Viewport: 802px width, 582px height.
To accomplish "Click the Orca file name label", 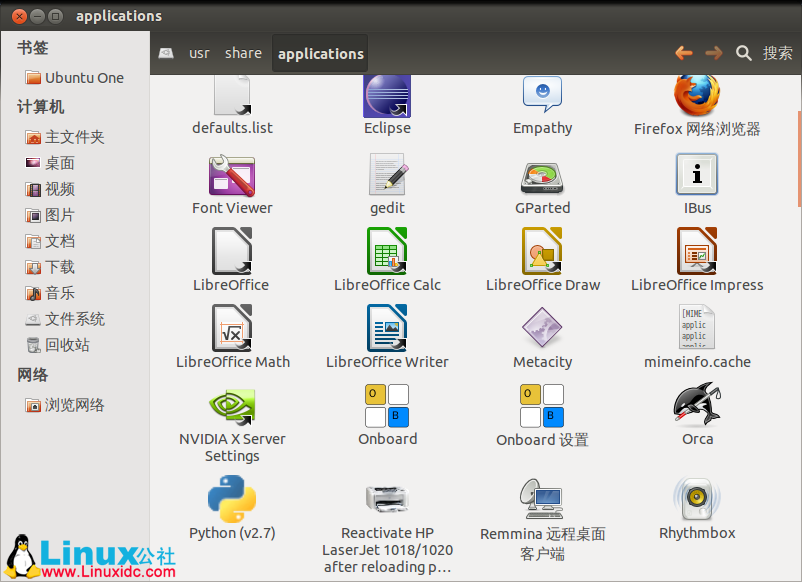I will (x=697, y=439).
